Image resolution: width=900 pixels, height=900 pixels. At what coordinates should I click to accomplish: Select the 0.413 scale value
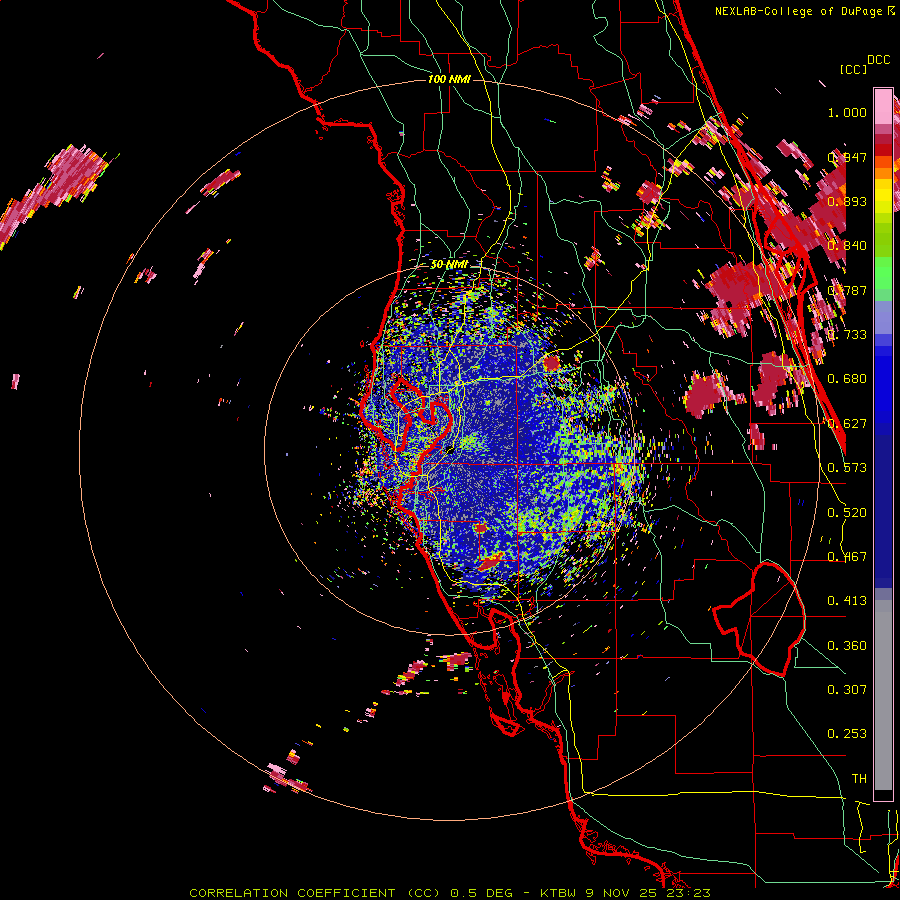847,600
